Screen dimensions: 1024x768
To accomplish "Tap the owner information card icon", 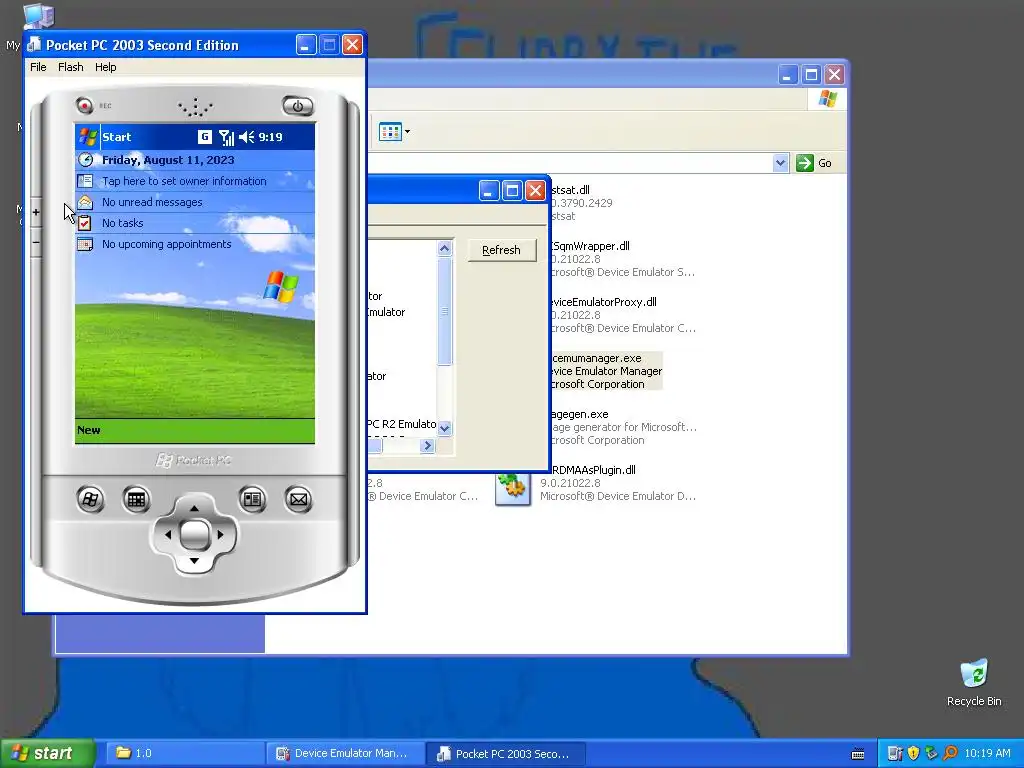I will (85, 181).
